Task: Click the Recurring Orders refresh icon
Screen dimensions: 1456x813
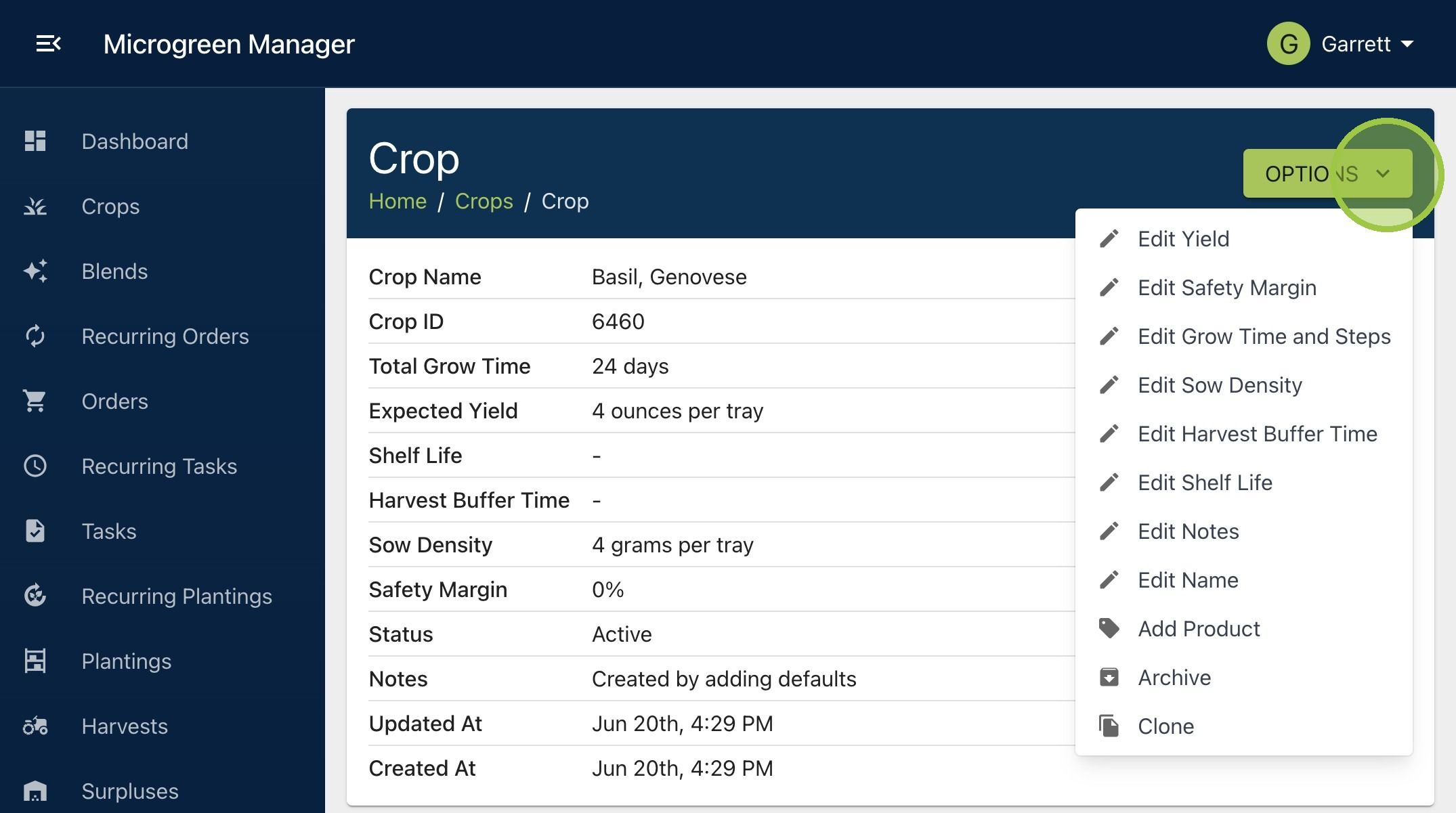Action: (35, 336)
